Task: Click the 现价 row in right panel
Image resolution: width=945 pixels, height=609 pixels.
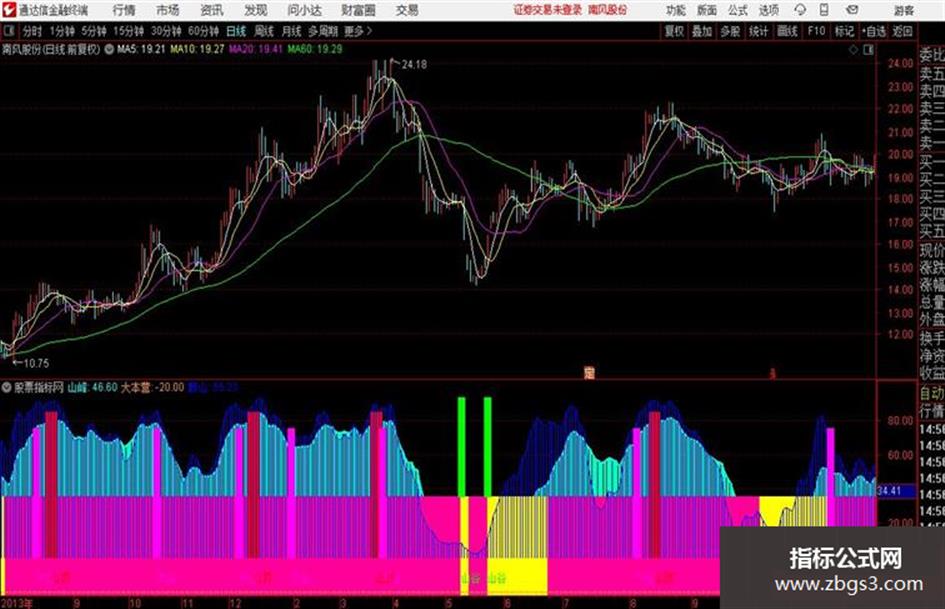Action: [931, 251]
